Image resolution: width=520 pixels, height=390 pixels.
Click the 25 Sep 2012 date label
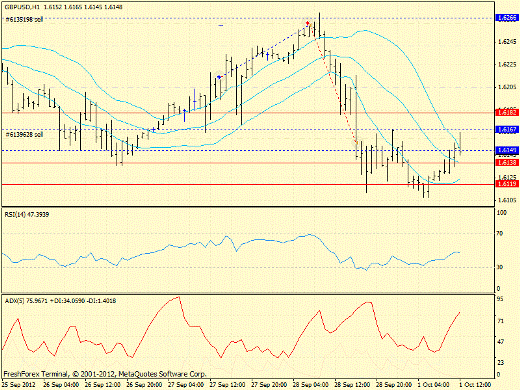tap(19, 385)
